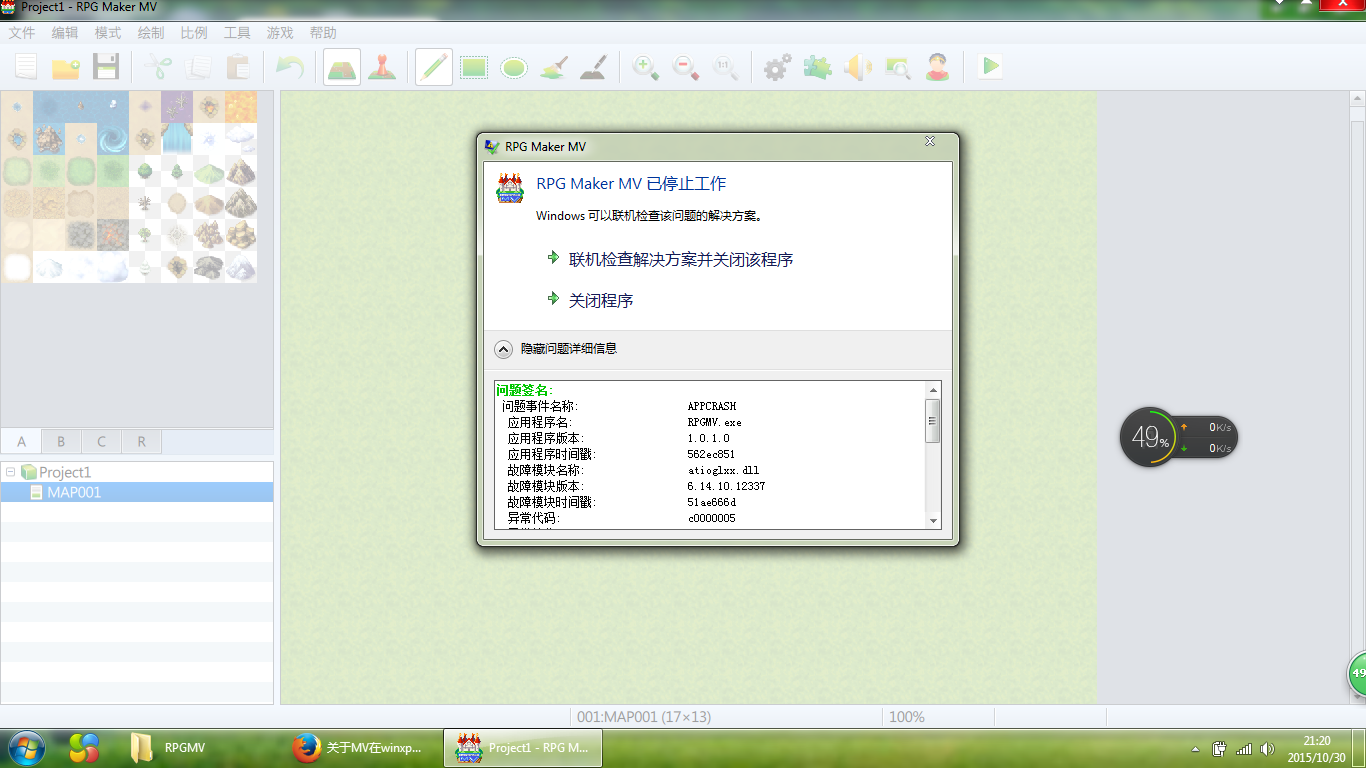Switch to Event editing mode icon
1366x768 pixels.
tap(382, 67)
